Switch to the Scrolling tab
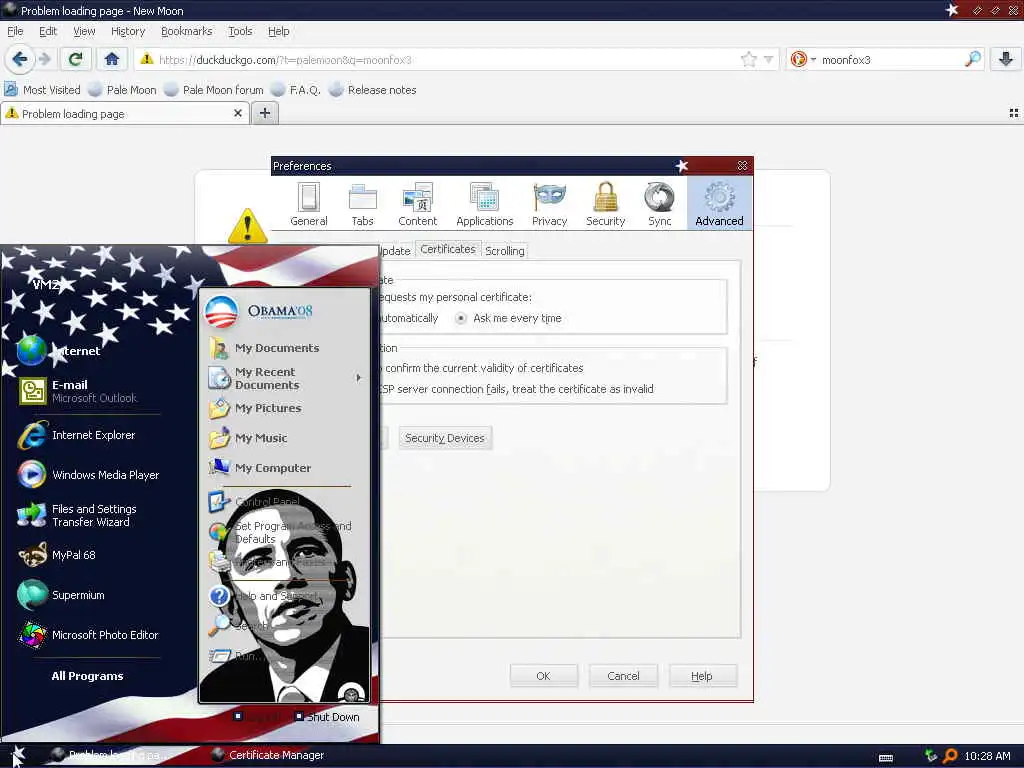This screenshot has height=768, width=1024. click(505, 251)
